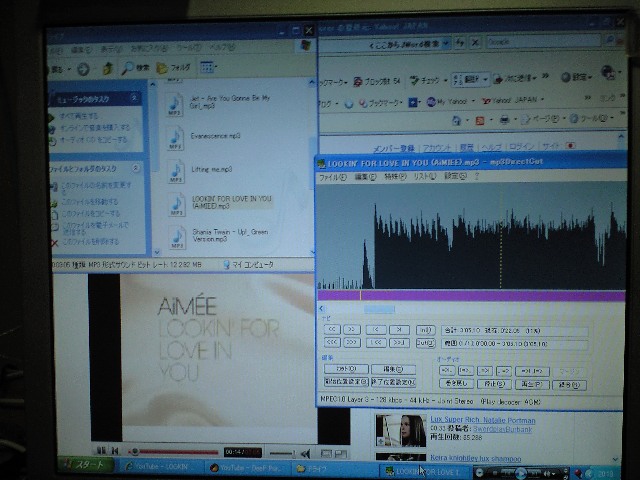The image size is (640, 480).
Task: Click the browser Print icon
Action: pos(504,120)
